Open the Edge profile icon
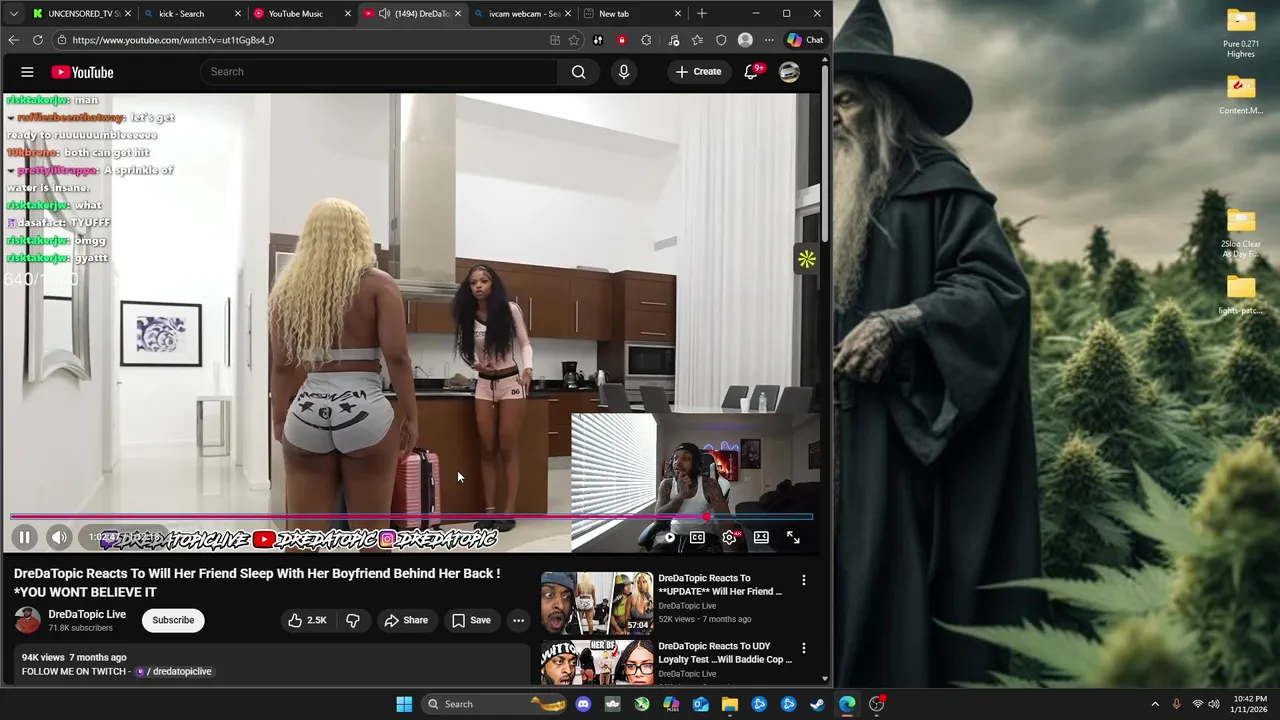Screen dimensions: 1280x720 745,40
